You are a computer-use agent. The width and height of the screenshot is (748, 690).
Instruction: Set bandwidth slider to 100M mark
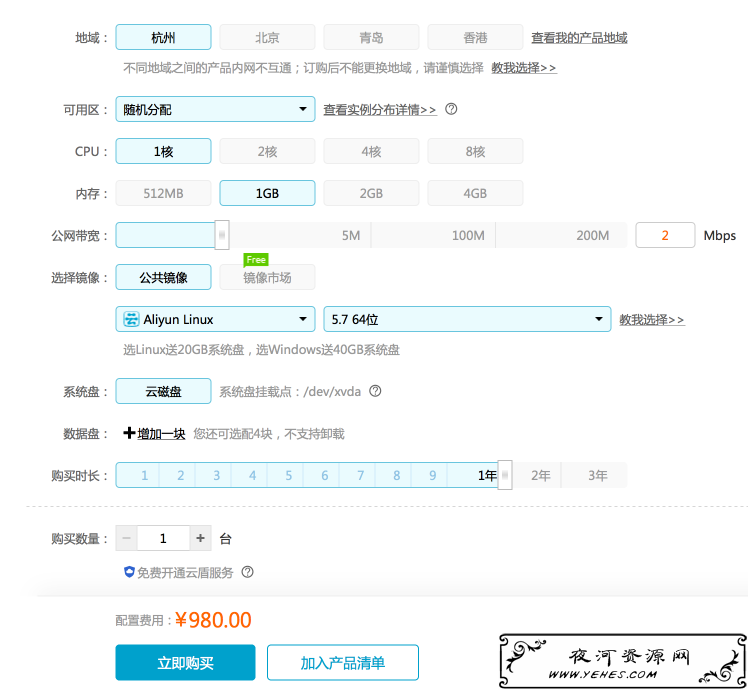468,235
